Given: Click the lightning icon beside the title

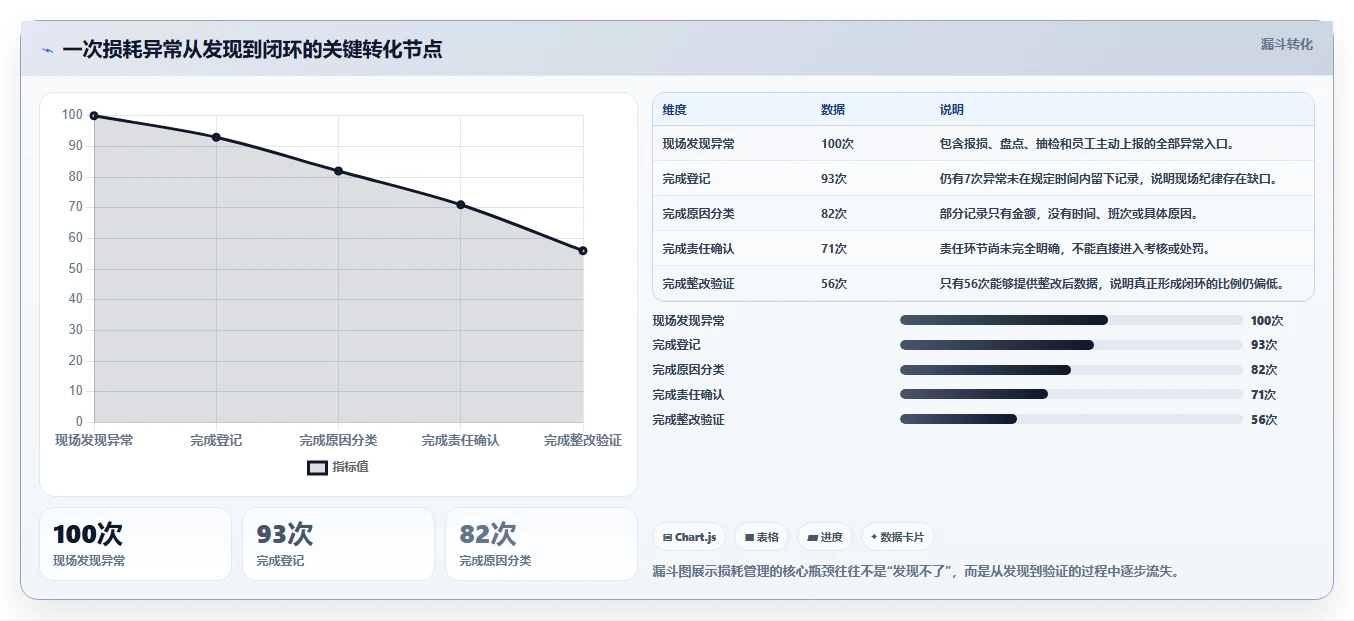Looking at the screenshot, I should 47,50.
